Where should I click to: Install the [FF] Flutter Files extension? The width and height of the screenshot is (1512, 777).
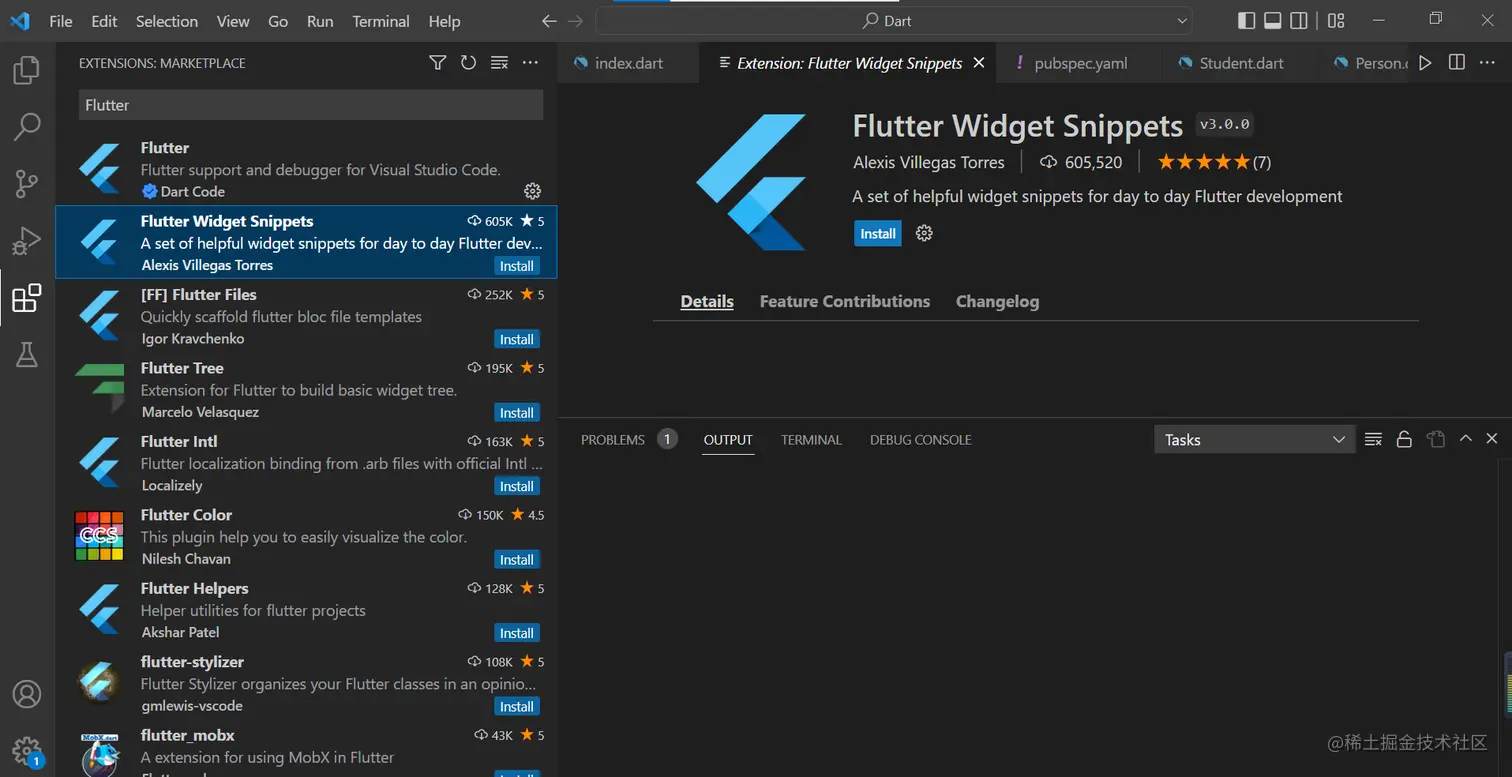click(x=516, y=339)
